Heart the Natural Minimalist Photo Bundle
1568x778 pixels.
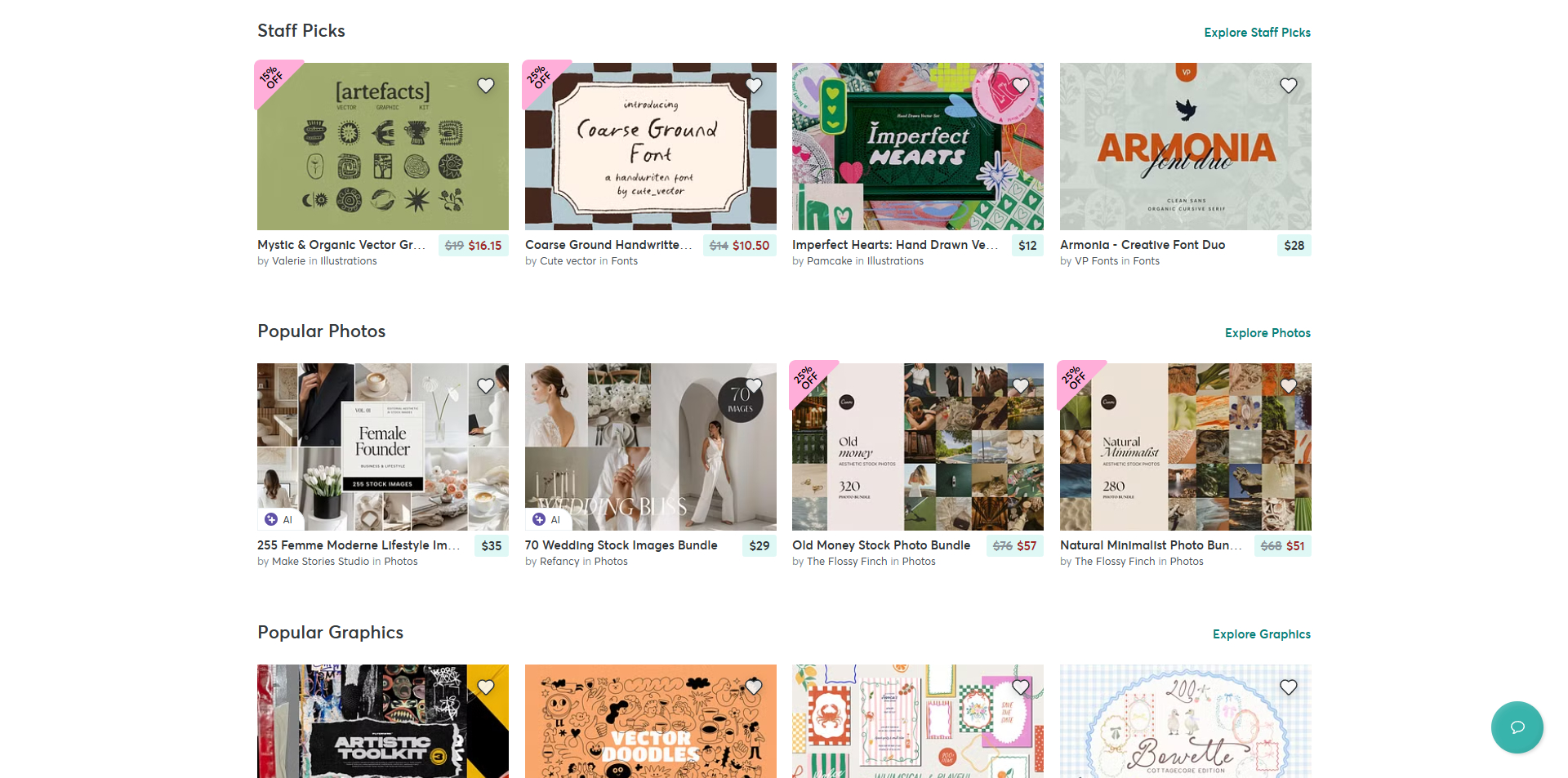[1289, 386]
